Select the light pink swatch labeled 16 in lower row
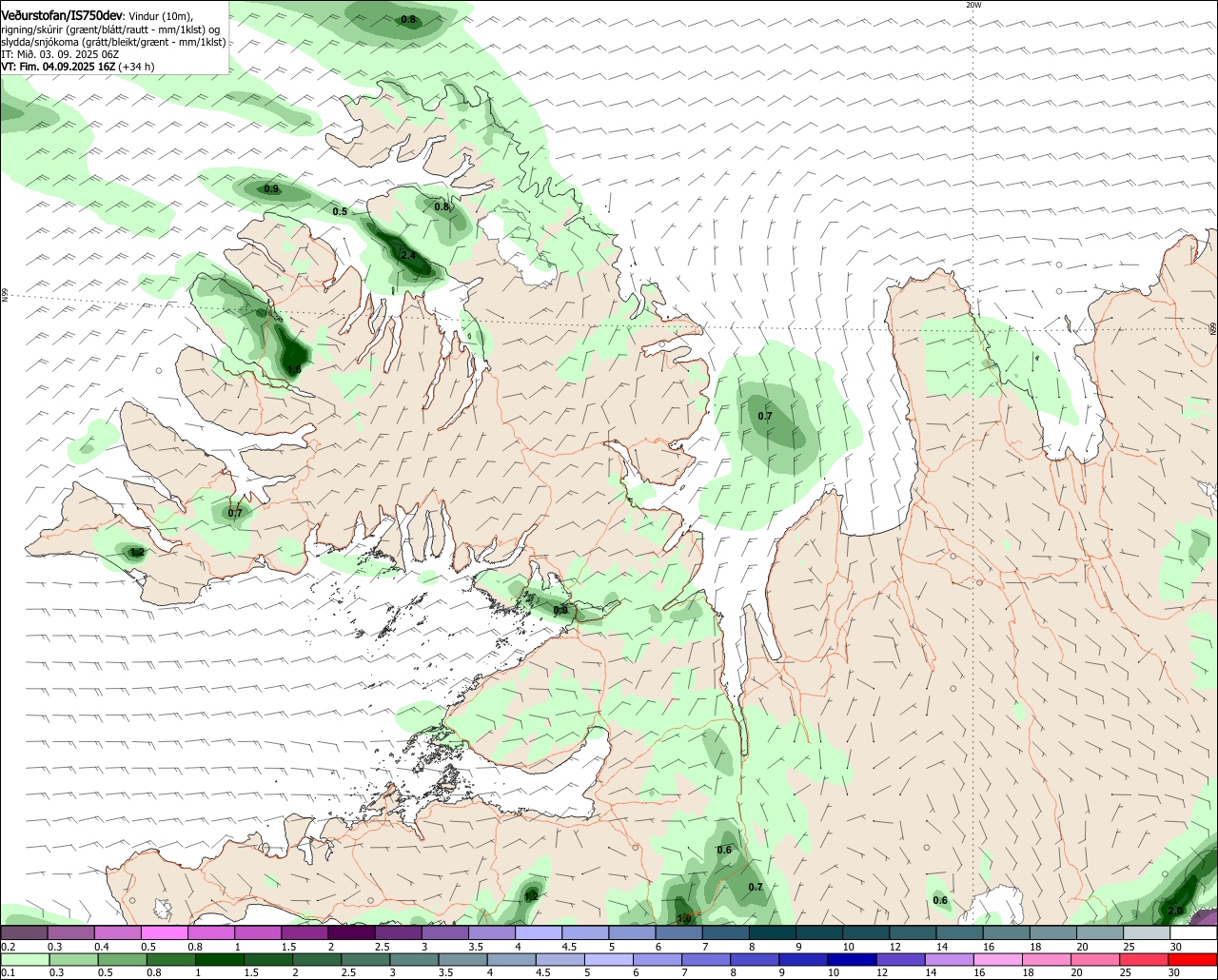The width and height of the screenshot is (1218, 980). 997,960
